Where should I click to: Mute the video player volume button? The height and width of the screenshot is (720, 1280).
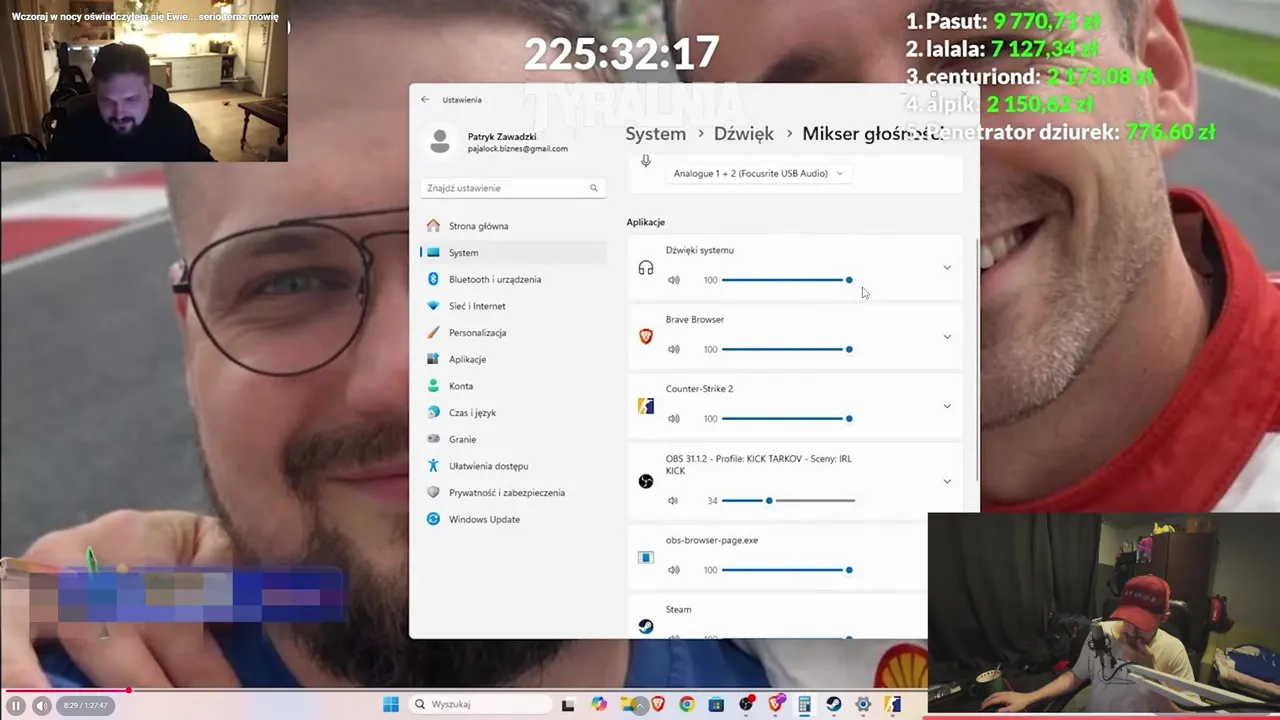click(x=42, y=706)
